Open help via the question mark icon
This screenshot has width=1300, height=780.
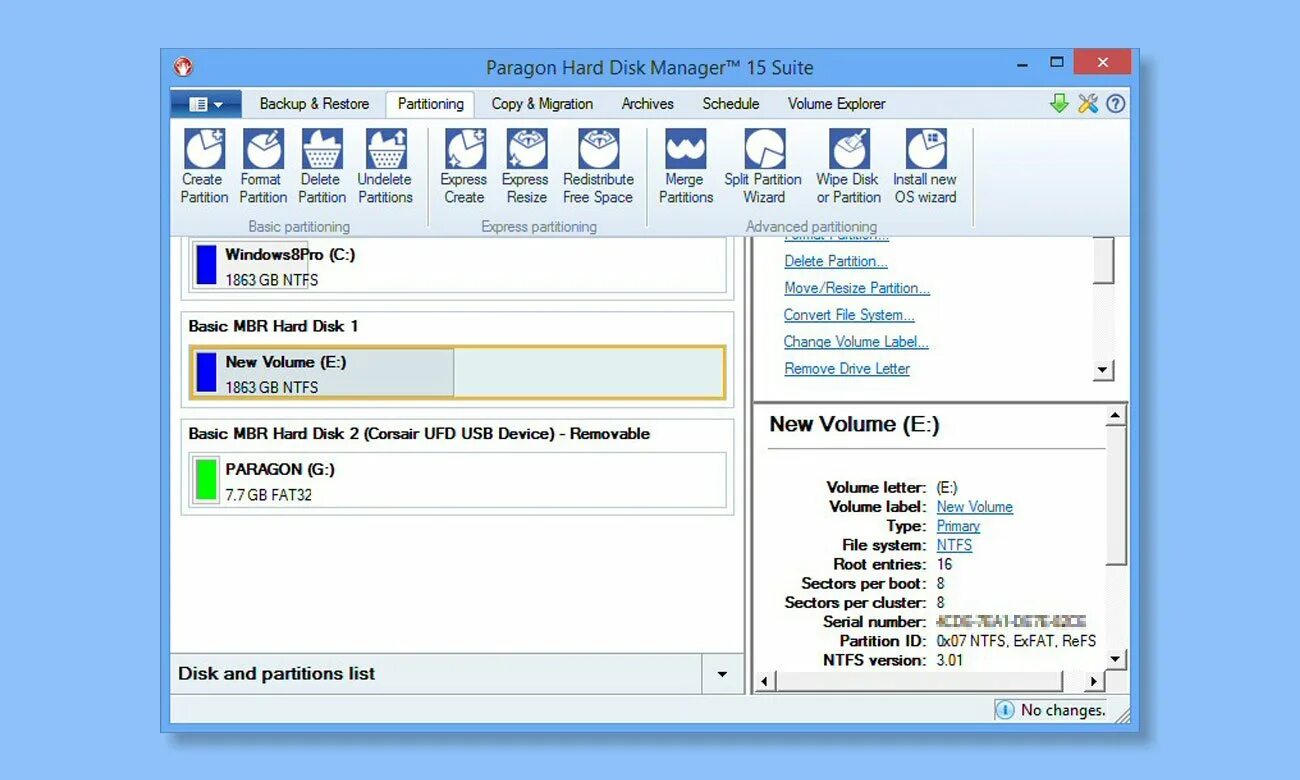point(1115,103)
